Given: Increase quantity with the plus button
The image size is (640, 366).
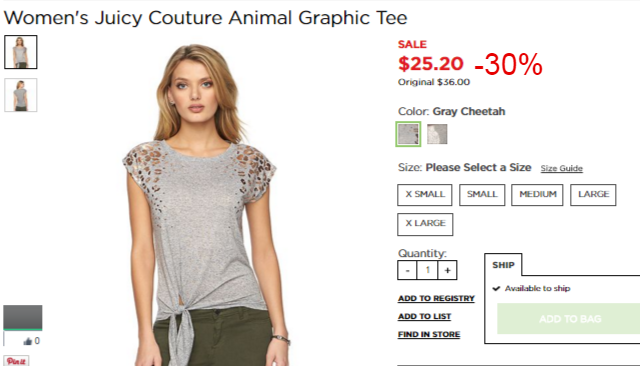Looking at the screenshot, I should point(447,270).
